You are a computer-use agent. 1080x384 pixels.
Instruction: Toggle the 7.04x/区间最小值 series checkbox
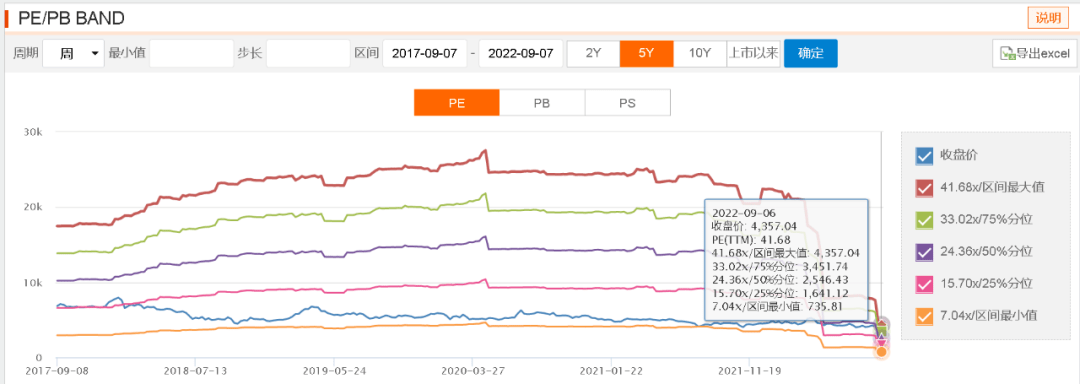pyautogui.click(x=924, y=317)
